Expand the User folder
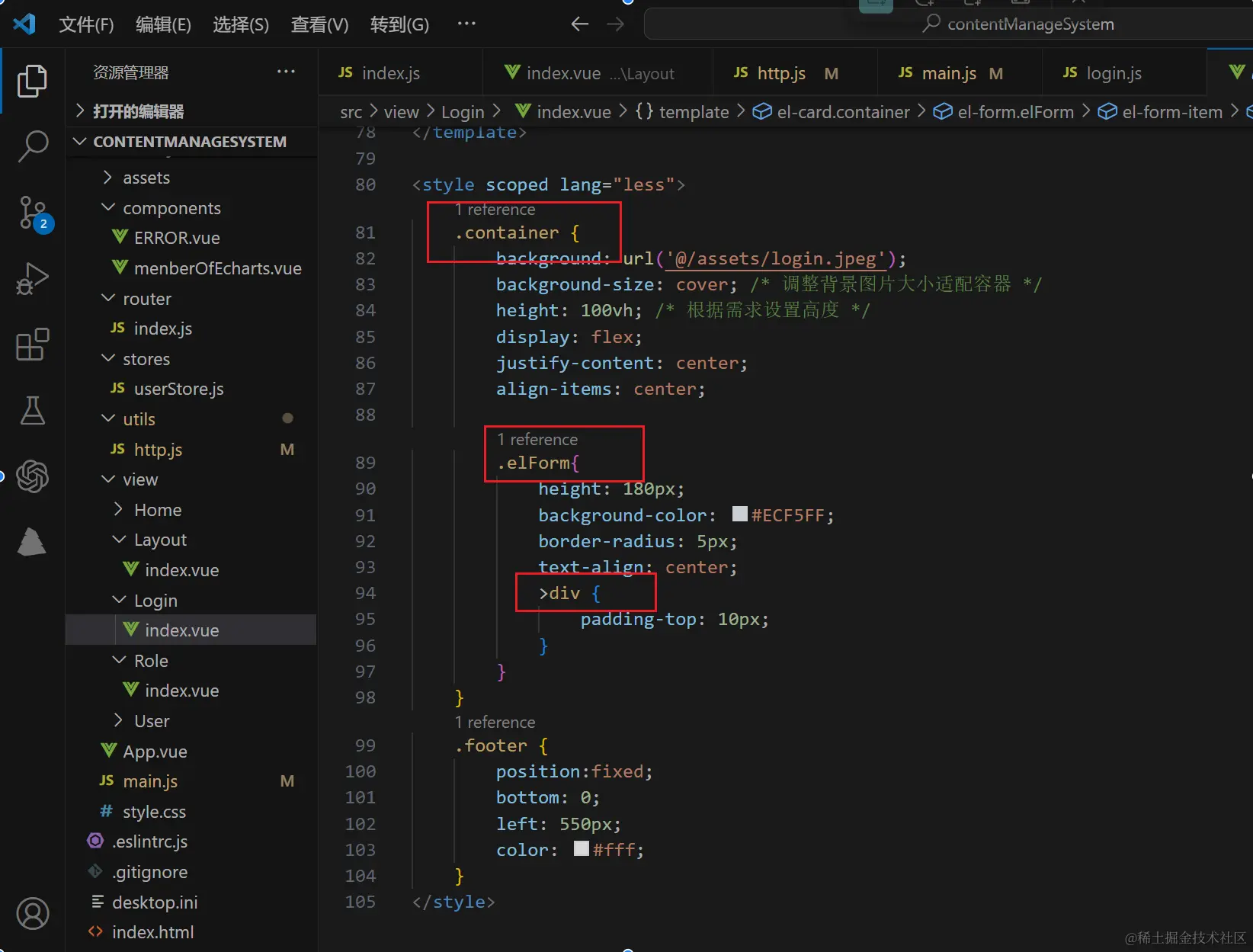 (191, 721)
